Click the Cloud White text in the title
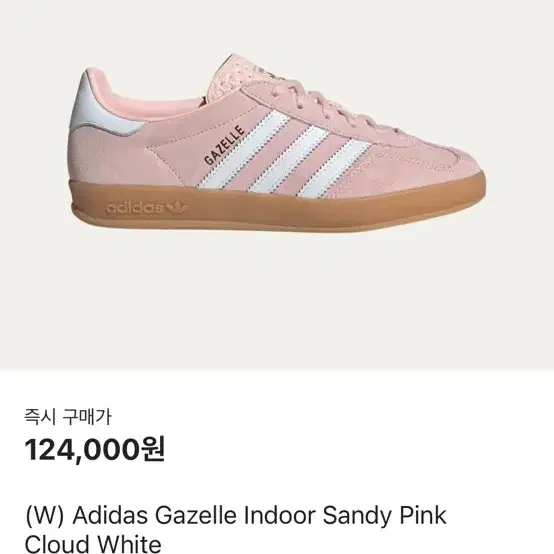This screenshot has width=554, height=554. (93, 543)
